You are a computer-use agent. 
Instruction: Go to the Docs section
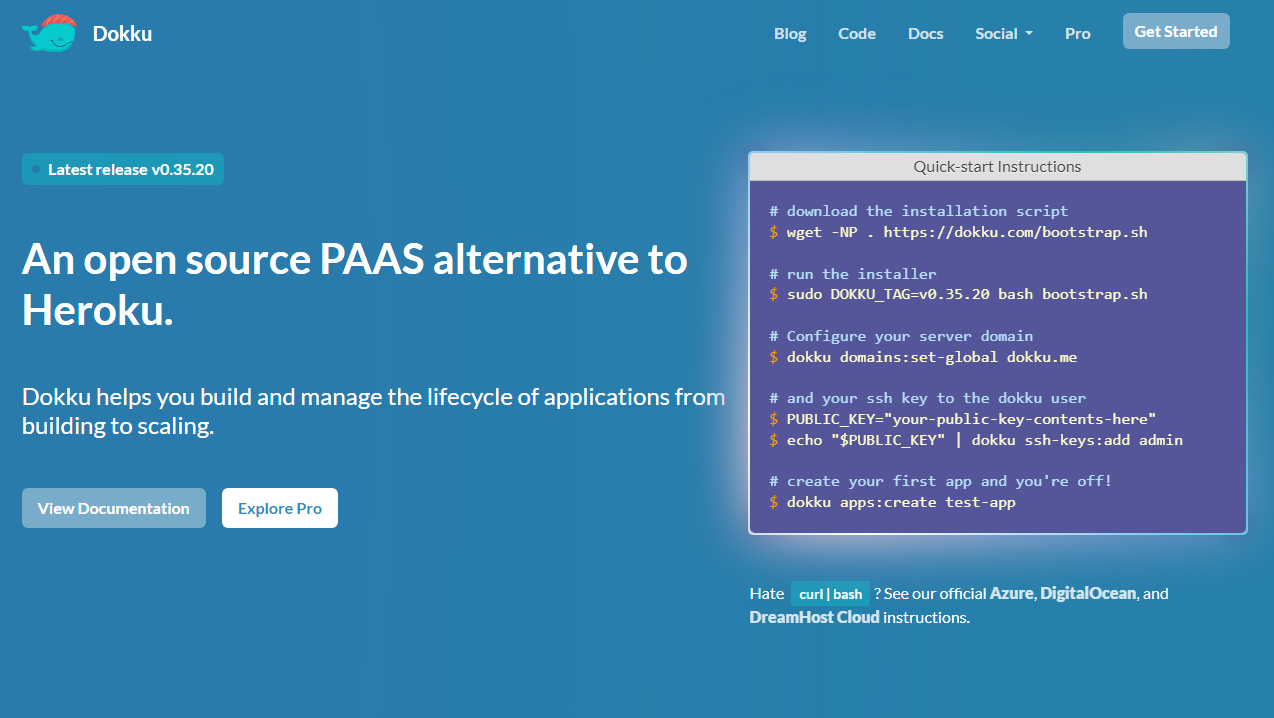(x=925, y=33)
